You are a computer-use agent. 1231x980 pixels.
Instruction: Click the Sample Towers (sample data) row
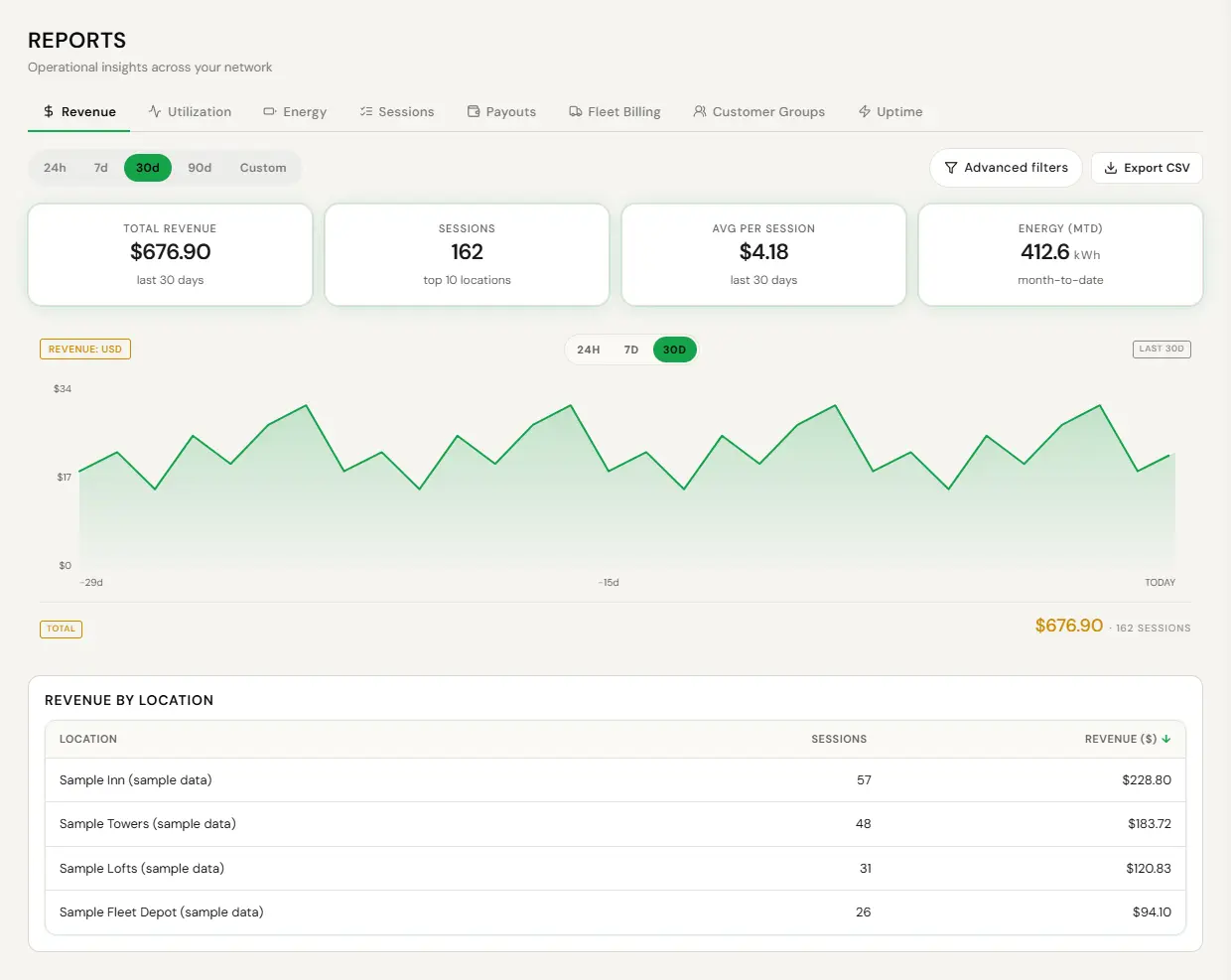pos(615,824)
